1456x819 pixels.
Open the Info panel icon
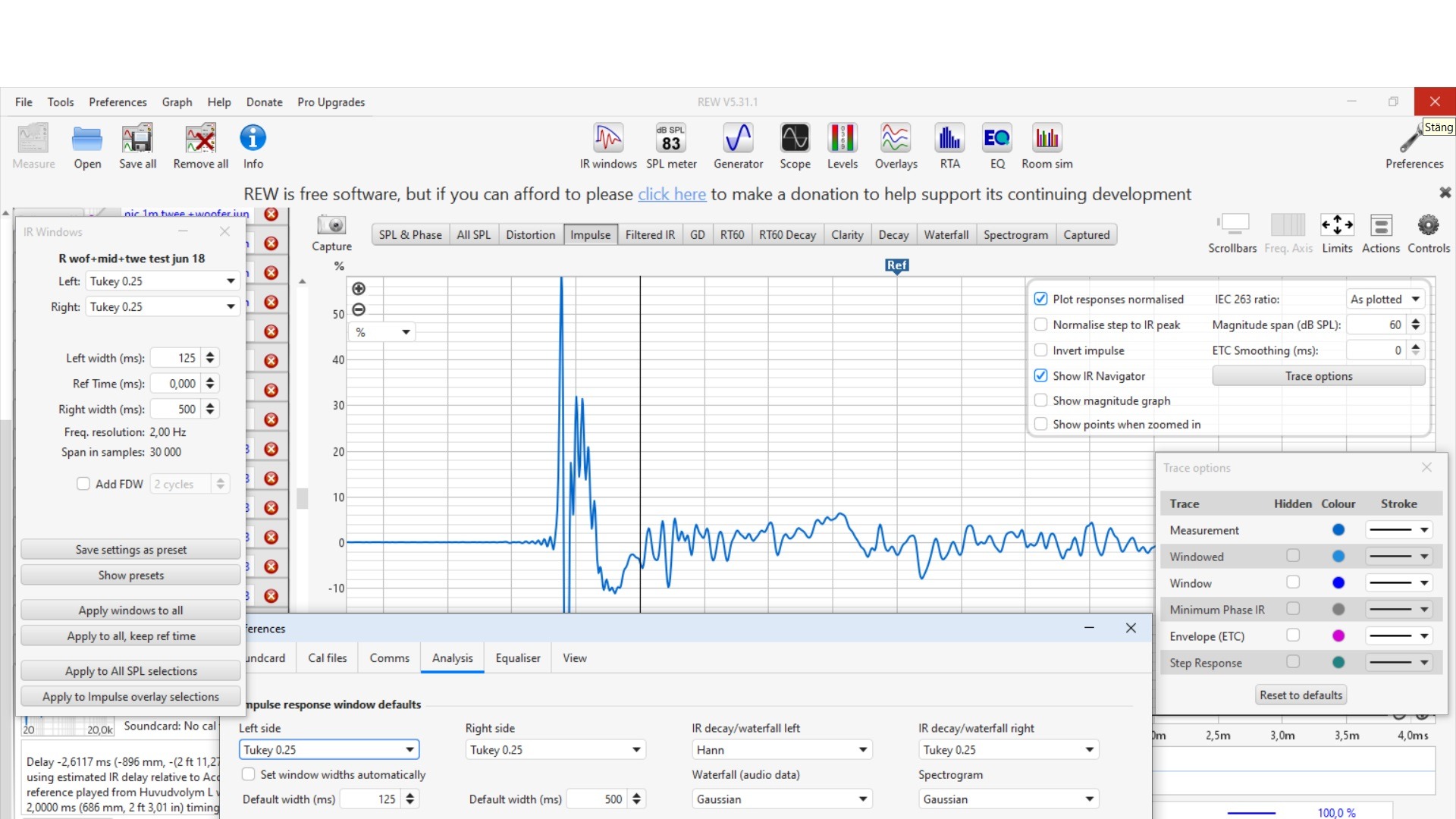click(x=253, y=146)
